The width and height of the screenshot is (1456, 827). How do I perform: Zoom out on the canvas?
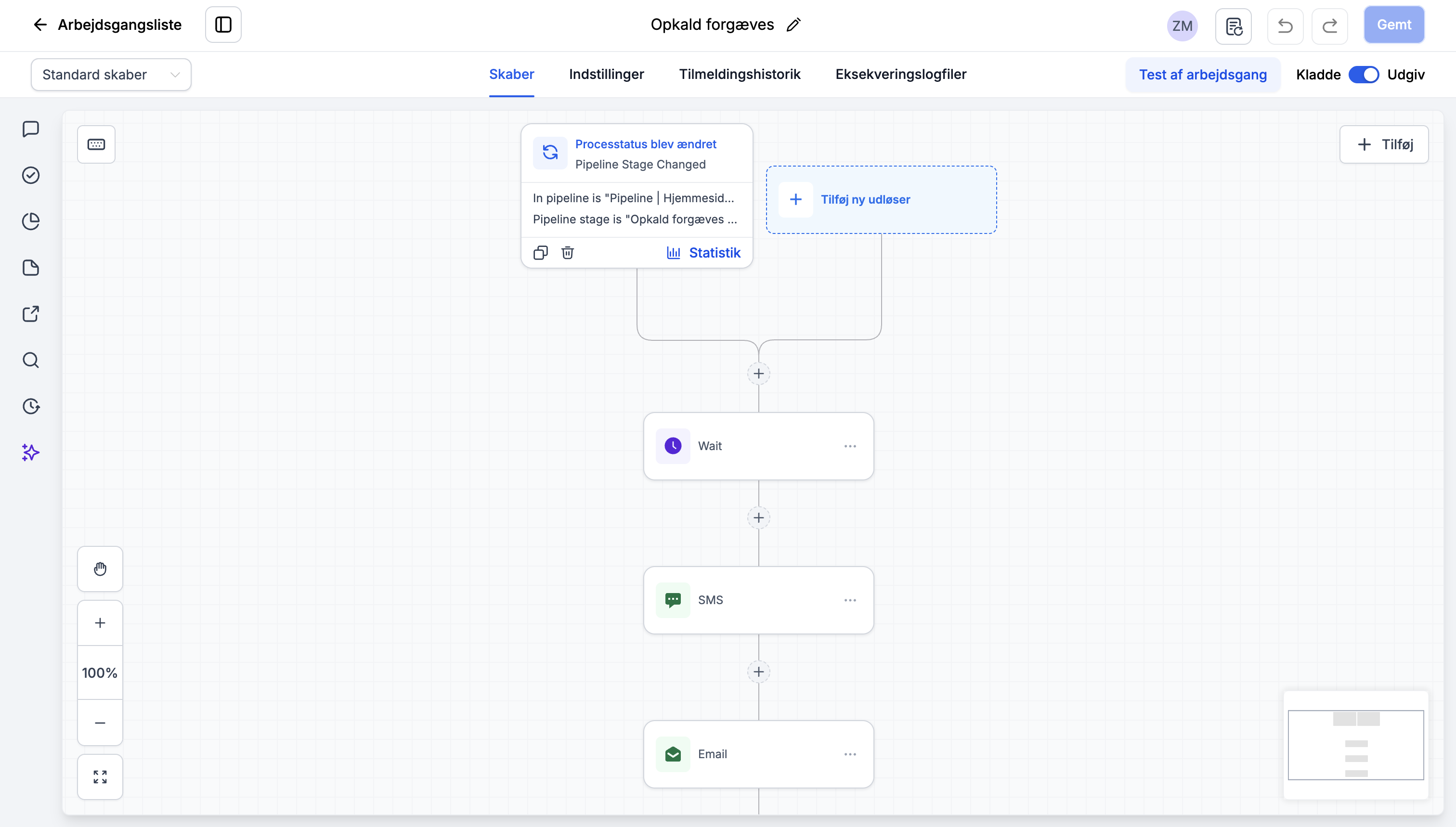100,723
